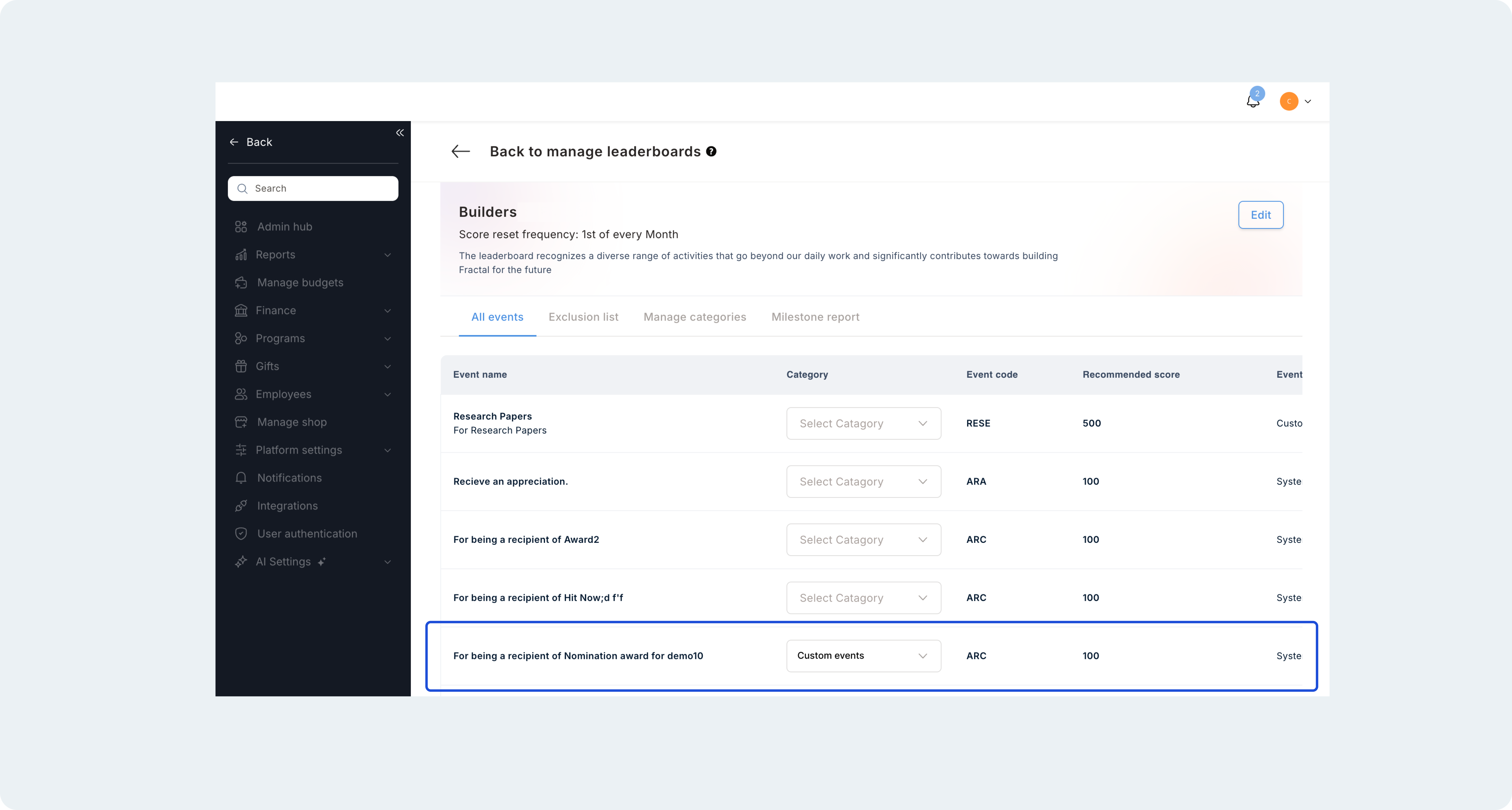Click the Reports chart icon
This screenshot has height=810, width=1512.
click(x=241, y=255)
